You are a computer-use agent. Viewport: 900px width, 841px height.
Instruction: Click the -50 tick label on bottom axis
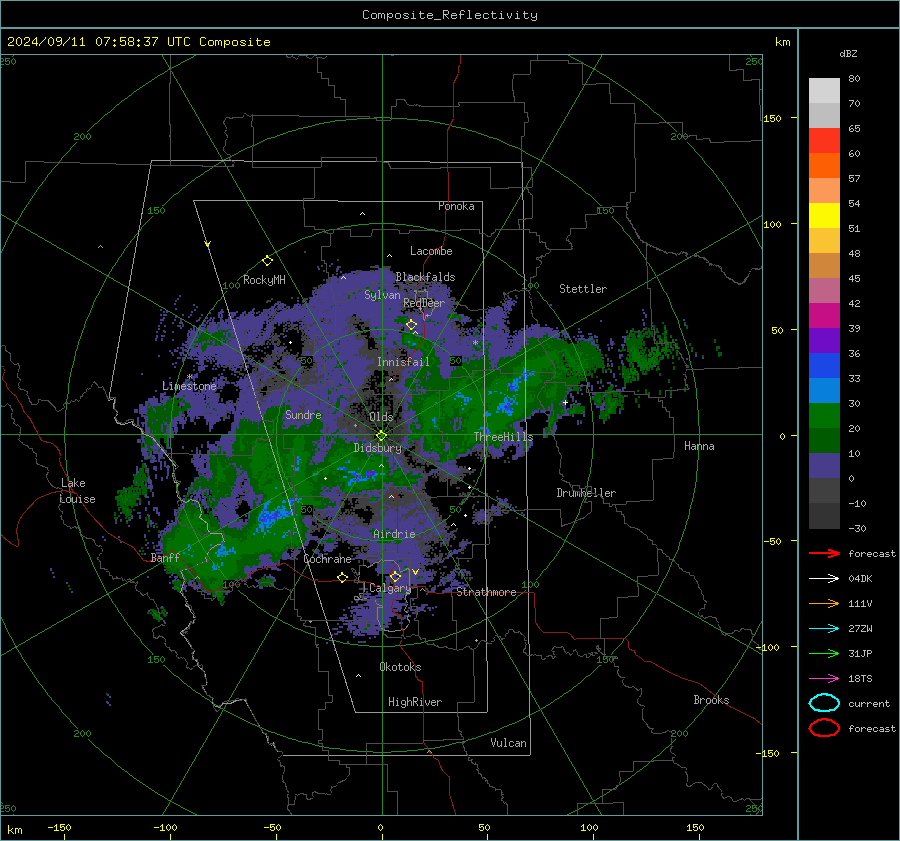[x=272, y=827]
